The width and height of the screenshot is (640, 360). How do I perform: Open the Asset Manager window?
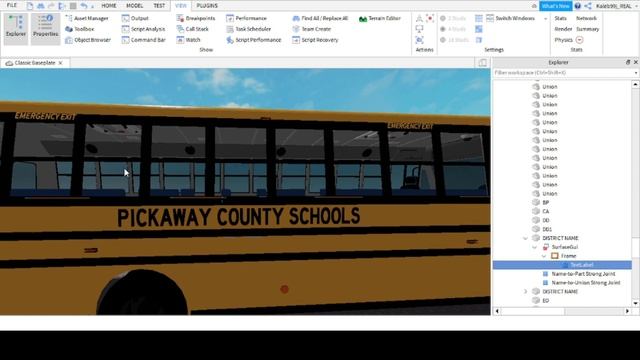pyautogui.click(x=87, y=18)
